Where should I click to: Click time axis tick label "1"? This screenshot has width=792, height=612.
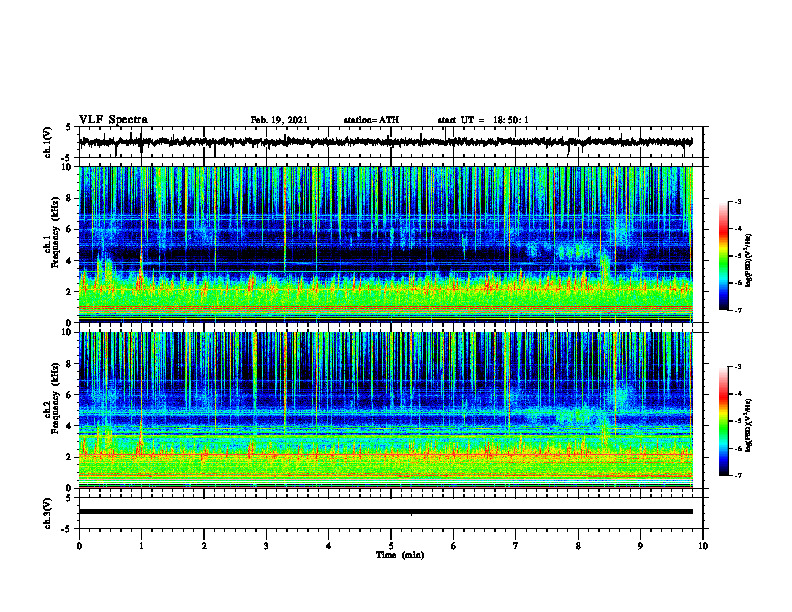(141, 546)
